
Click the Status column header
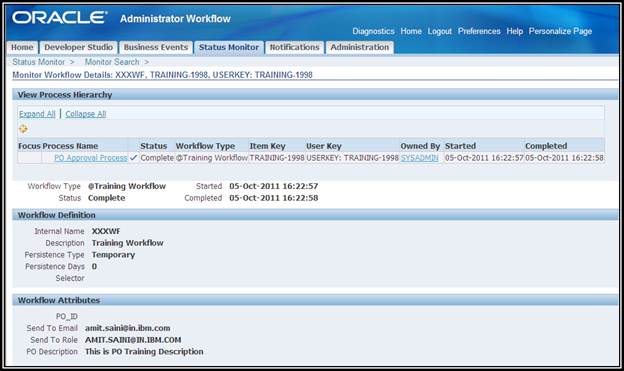pos(153,146)
